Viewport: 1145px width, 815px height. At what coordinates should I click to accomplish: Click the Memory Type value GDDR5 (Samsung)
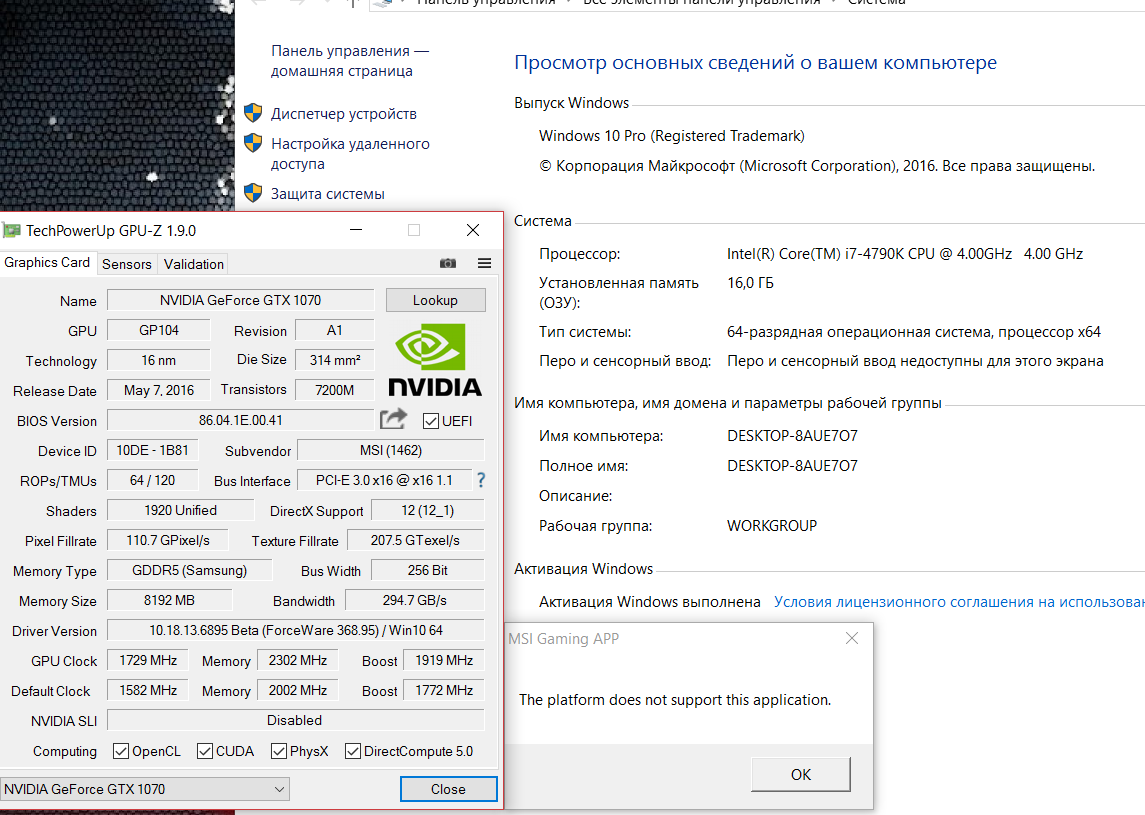(x=189, y=570)
